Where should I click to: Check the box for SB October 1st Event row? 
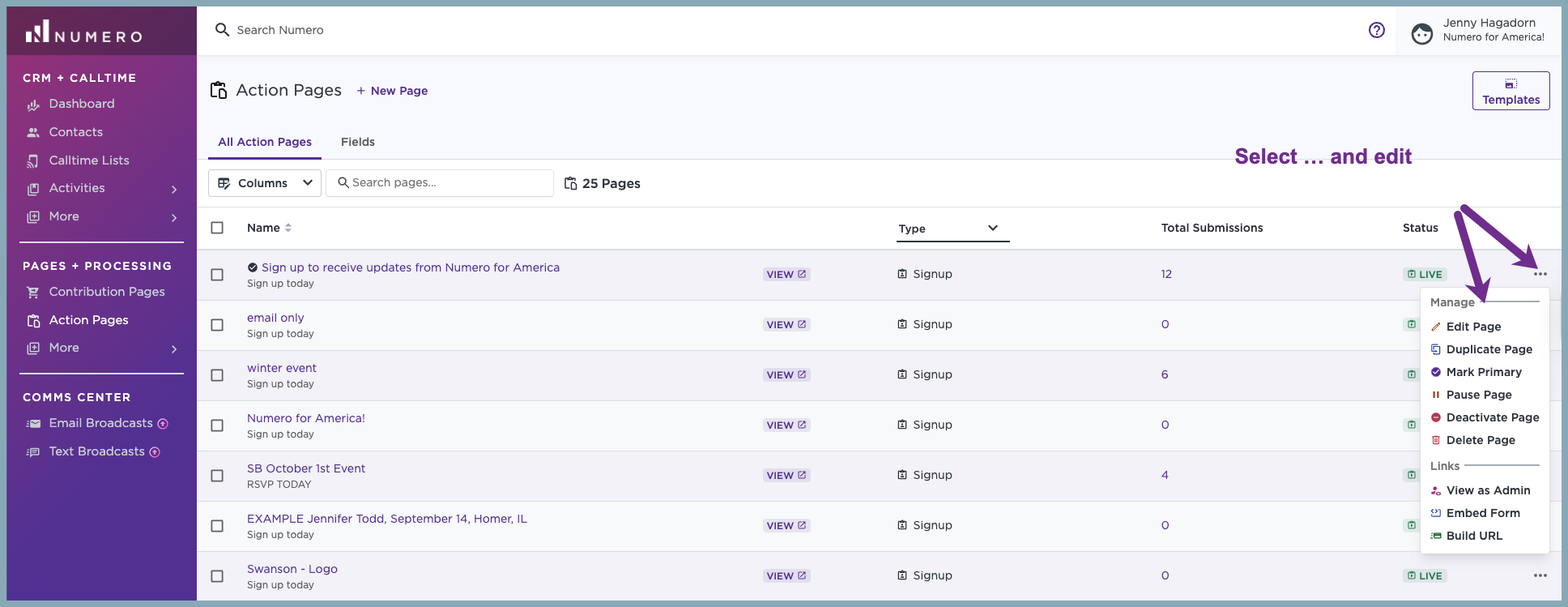[217, 476]
